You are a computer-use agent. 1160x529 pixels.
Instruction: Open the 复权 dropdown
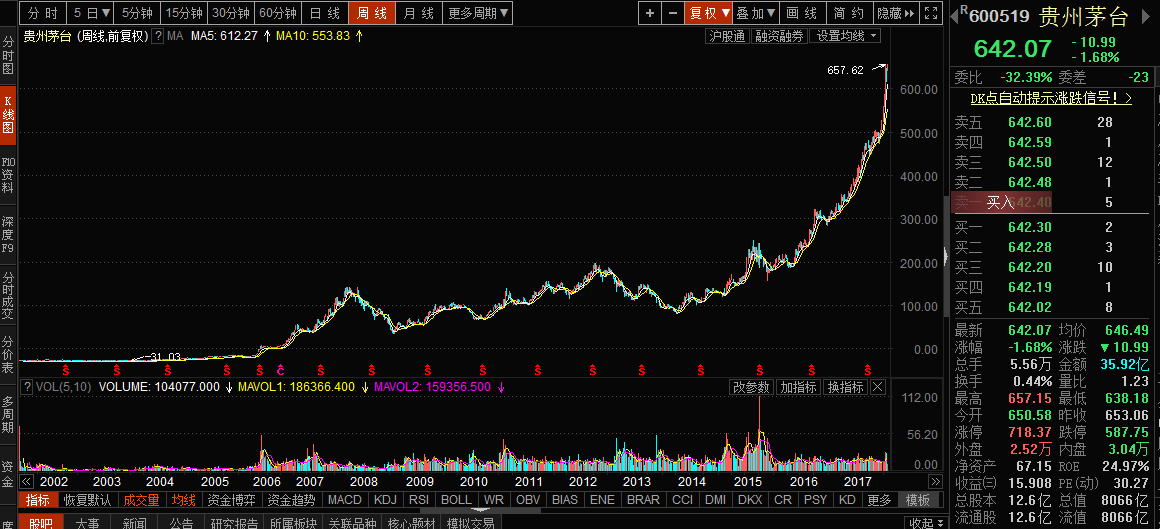click(x=709, y=13)
